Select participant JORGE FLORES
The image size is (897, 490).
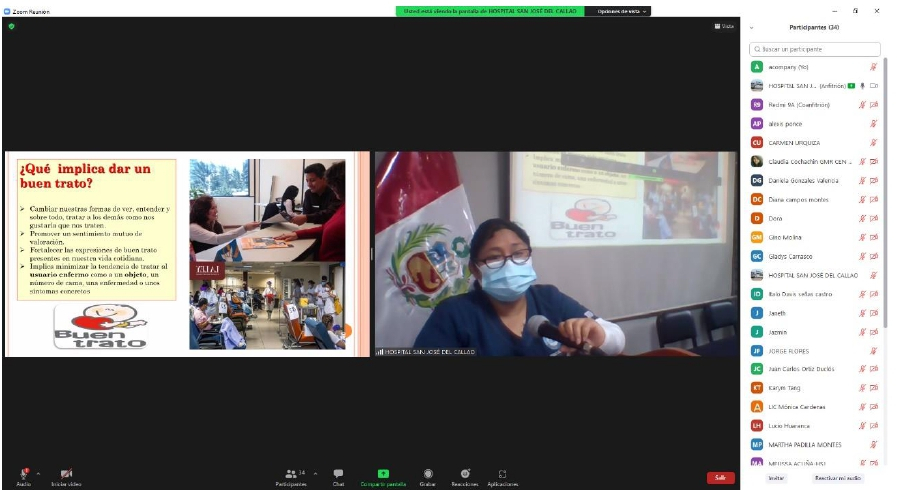tap(815, 351)
